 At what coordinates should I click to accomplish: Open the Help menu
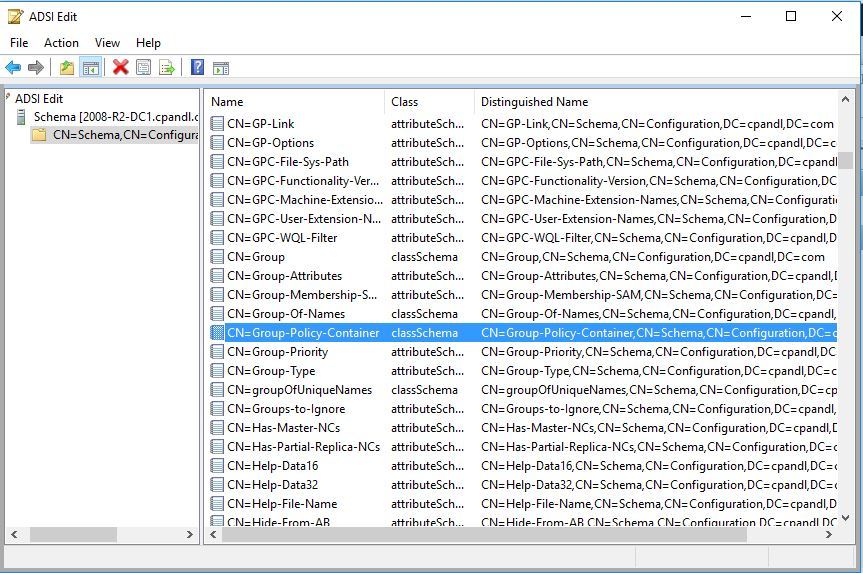[148, 43]
